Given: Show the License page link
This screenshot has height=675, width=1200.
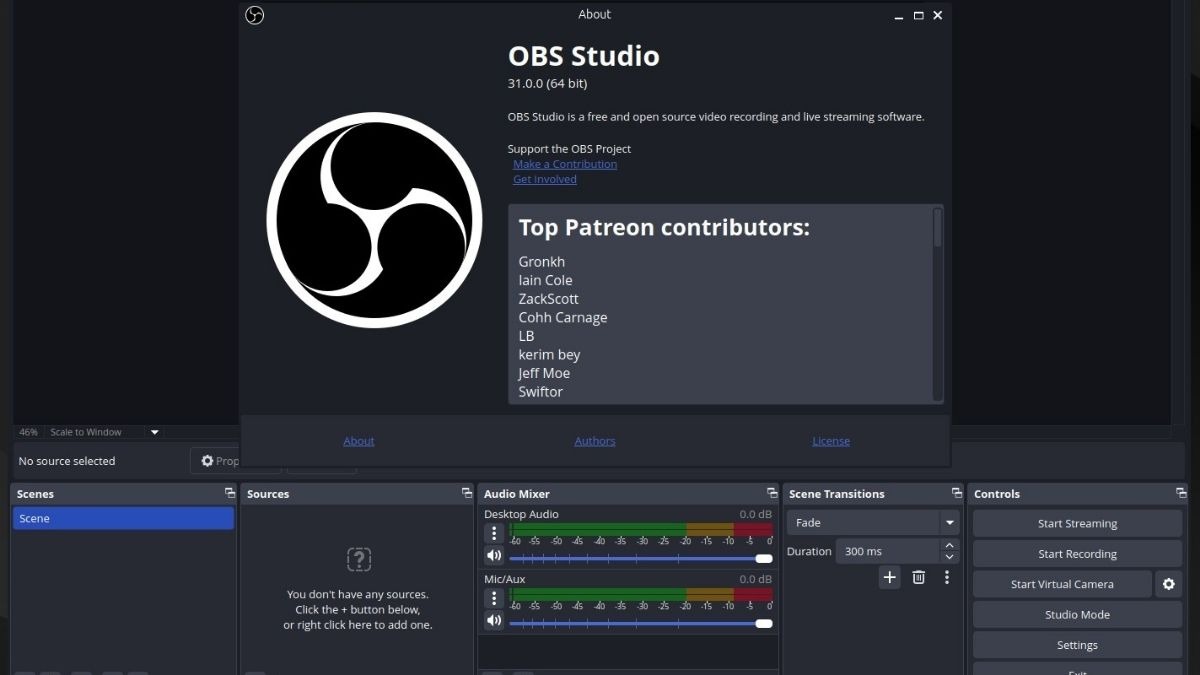Looking at the screenshot, I should pyautogui.click(x=831, y=441).
